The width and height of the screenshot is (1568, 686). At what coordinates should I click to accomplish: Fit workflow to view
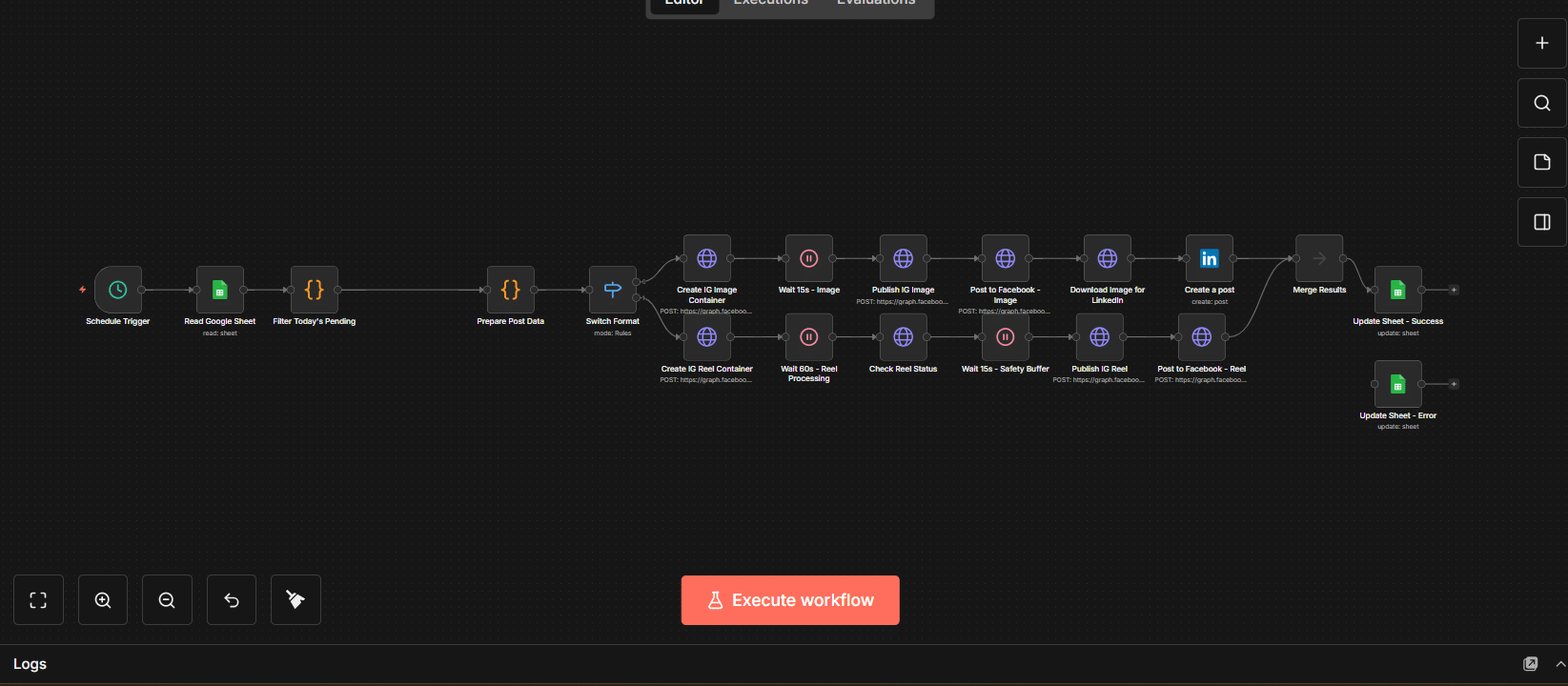38,600
